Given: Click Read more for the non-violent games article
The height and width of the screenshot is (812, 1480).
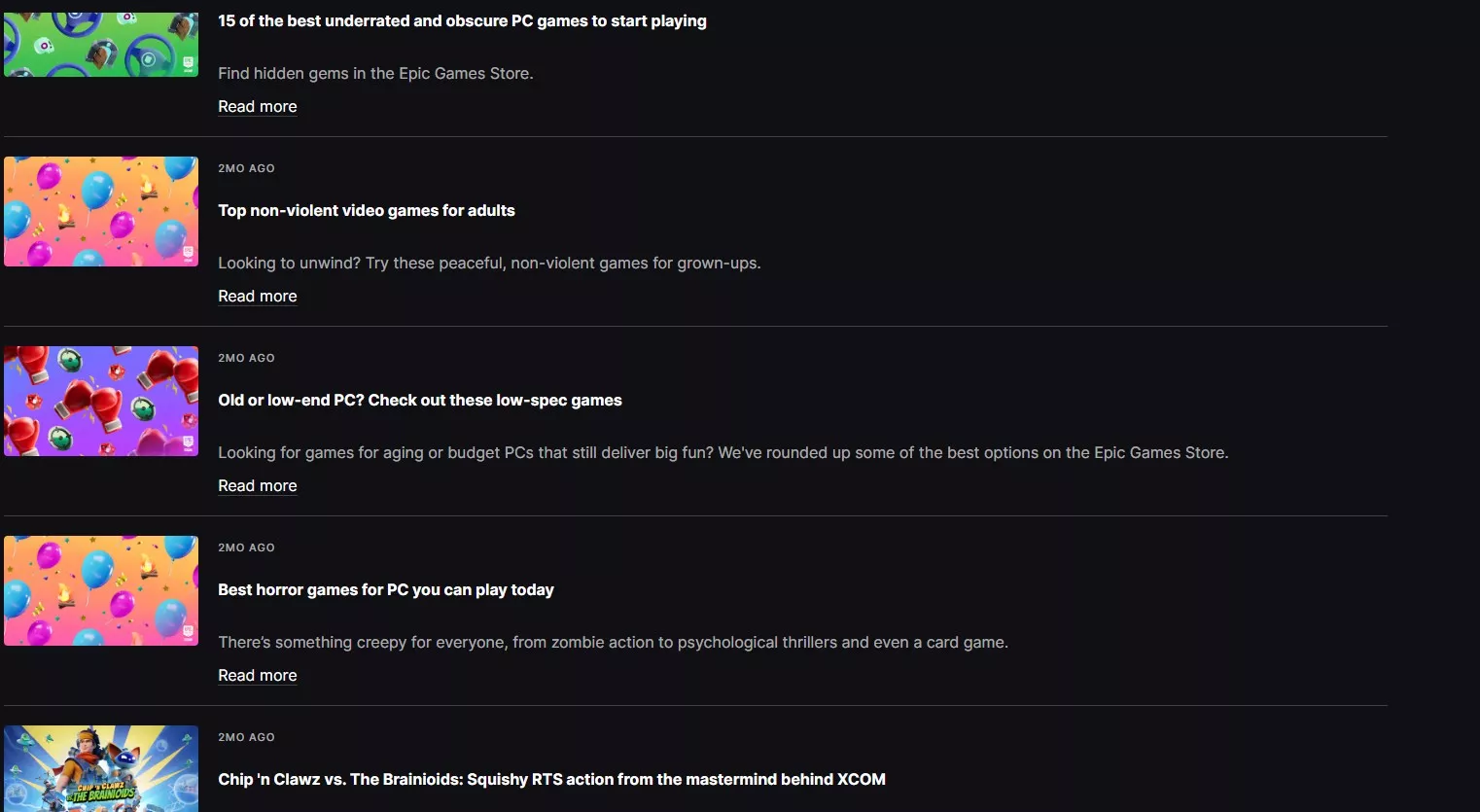Looking at the screenshot, I should point(258,297).
